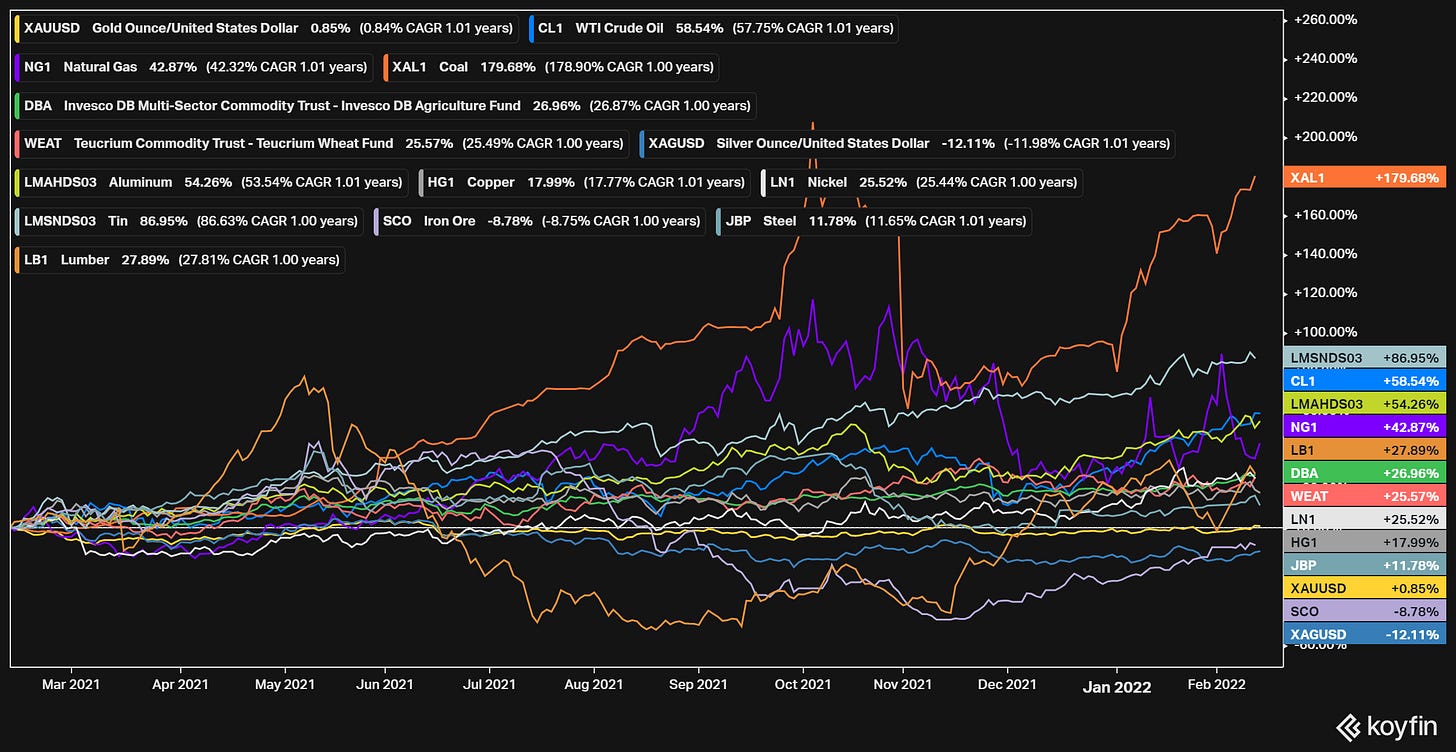The width and height of the screenshot is (1456, 752).
Task: Select the LB1 Lumber legend entry
Action: (x=180, y=259)
